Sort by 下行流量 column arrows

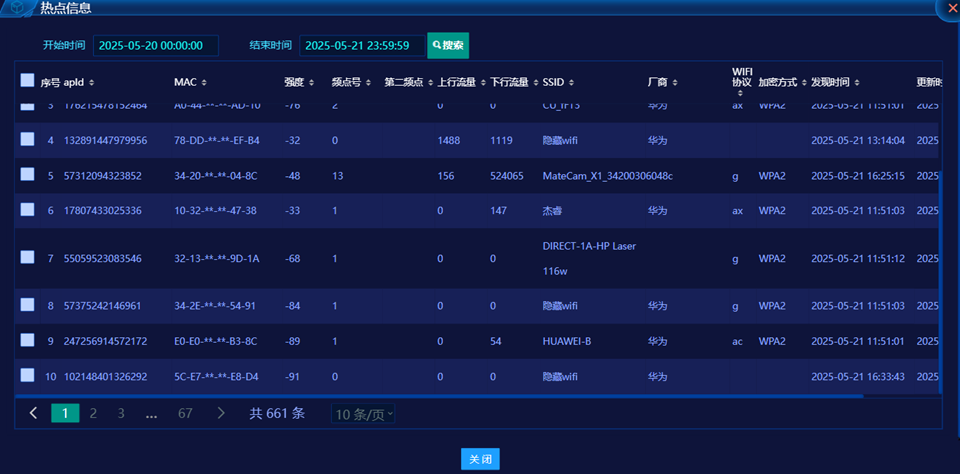click(x=534, y=83)
